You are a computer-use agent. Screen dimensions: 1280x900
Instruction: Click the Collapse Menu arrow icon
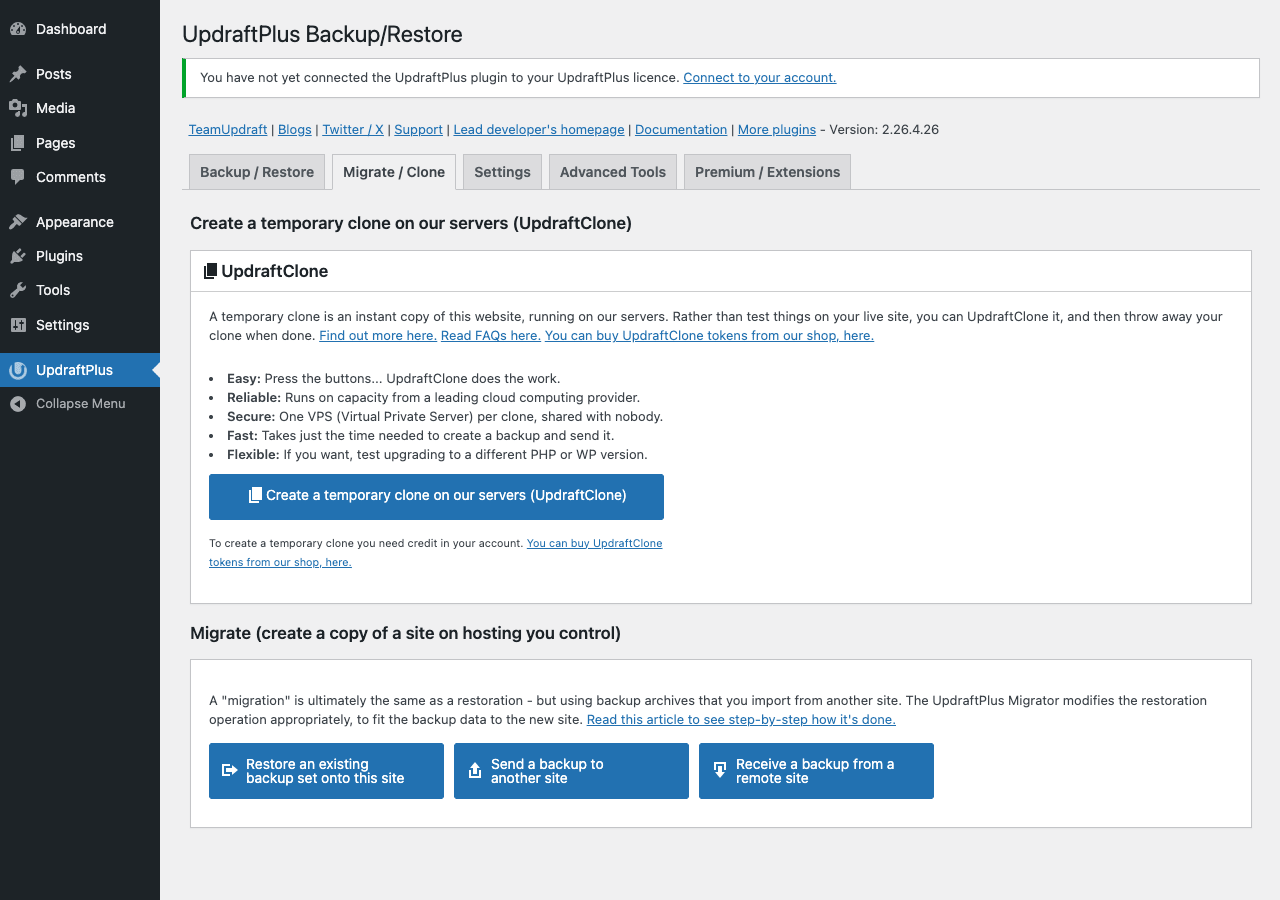click(x=18, y=404)
